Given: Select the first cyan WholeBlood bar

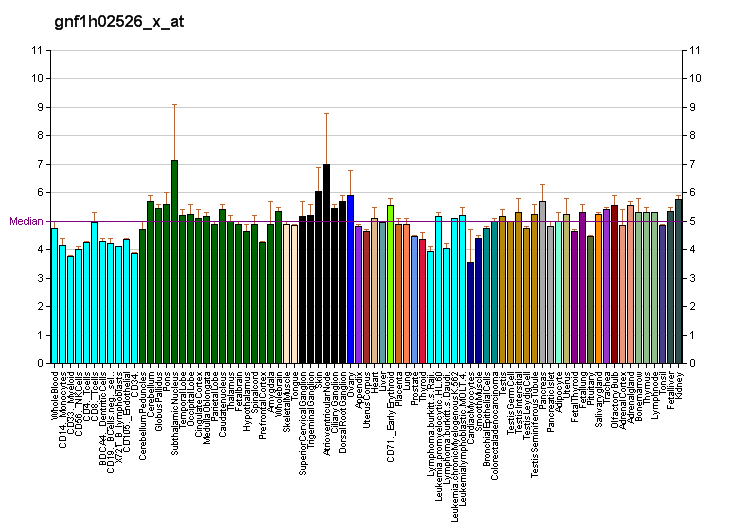Looking at the screenshot, I should click(54, 296).
